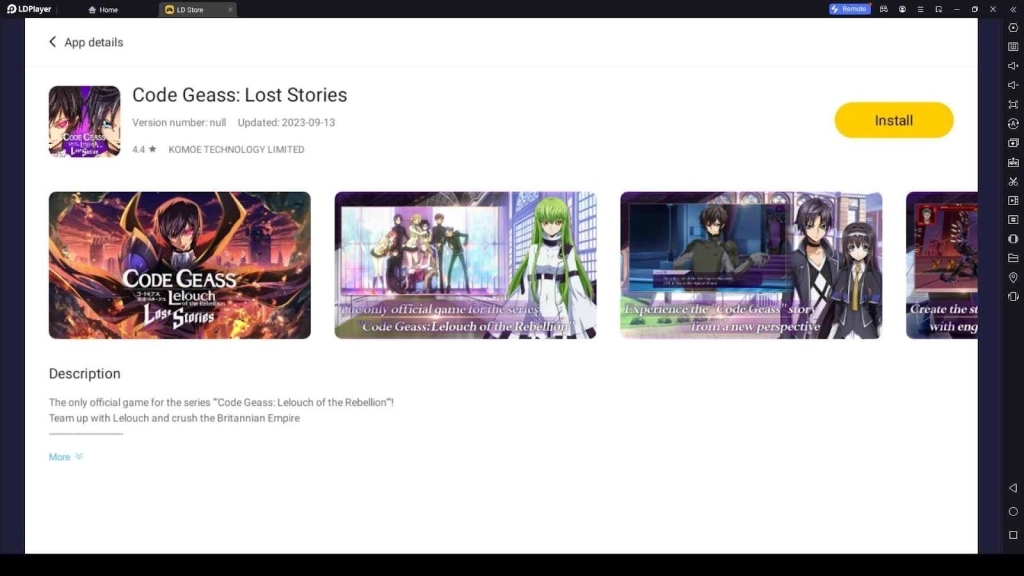The image size is (1024, 576).
Task: Increase volume using sidebar icon
Action: coord(1013,66)
